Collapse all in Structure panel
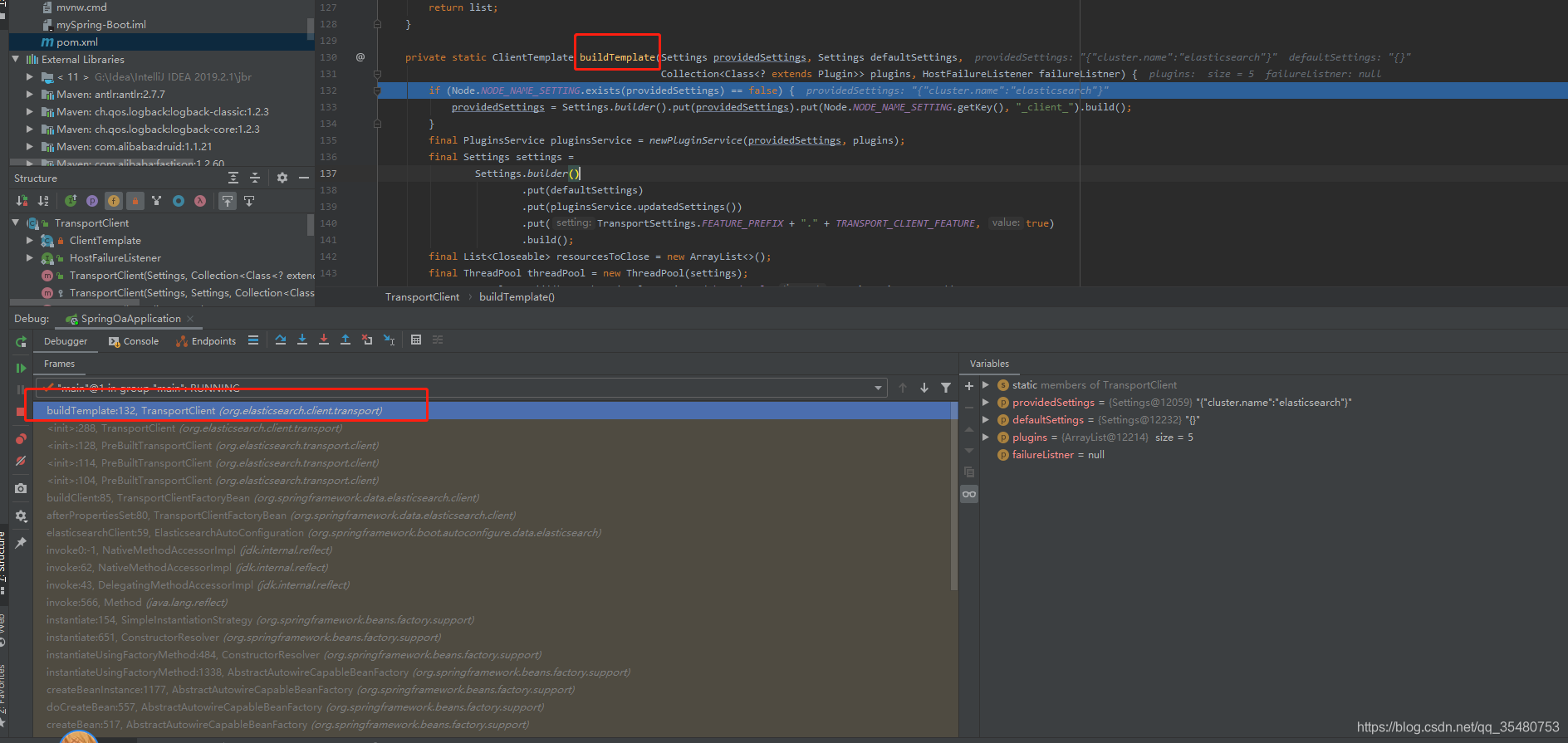Image resolution: width=1568 pixels, height=743 pixels. tap(255, 178)
